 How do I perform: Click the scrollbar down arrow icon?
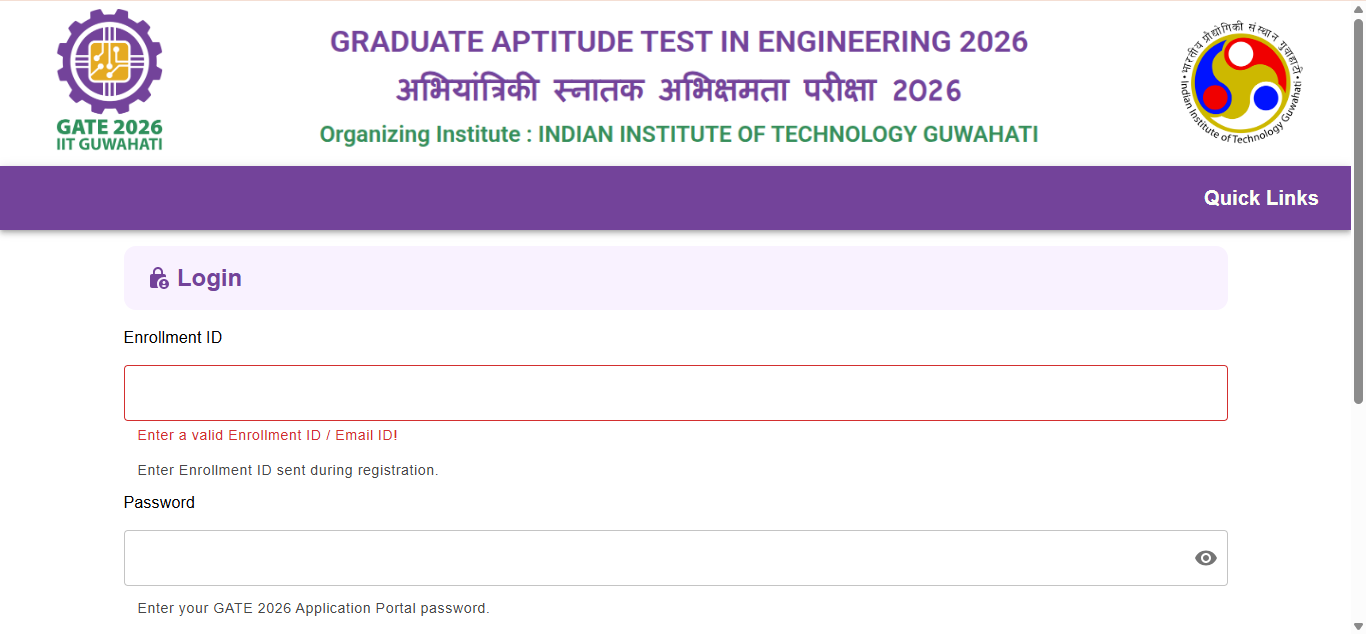click(x=1358, y=626)
